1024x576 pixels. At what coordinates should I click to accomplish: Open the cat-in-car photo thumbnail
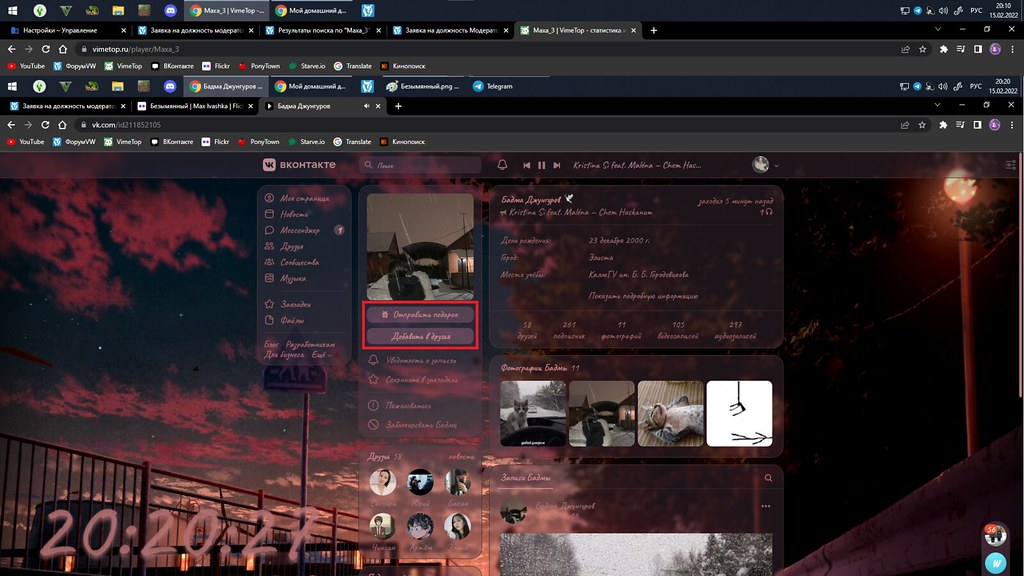pyautogui.click(x=532, y=413)
